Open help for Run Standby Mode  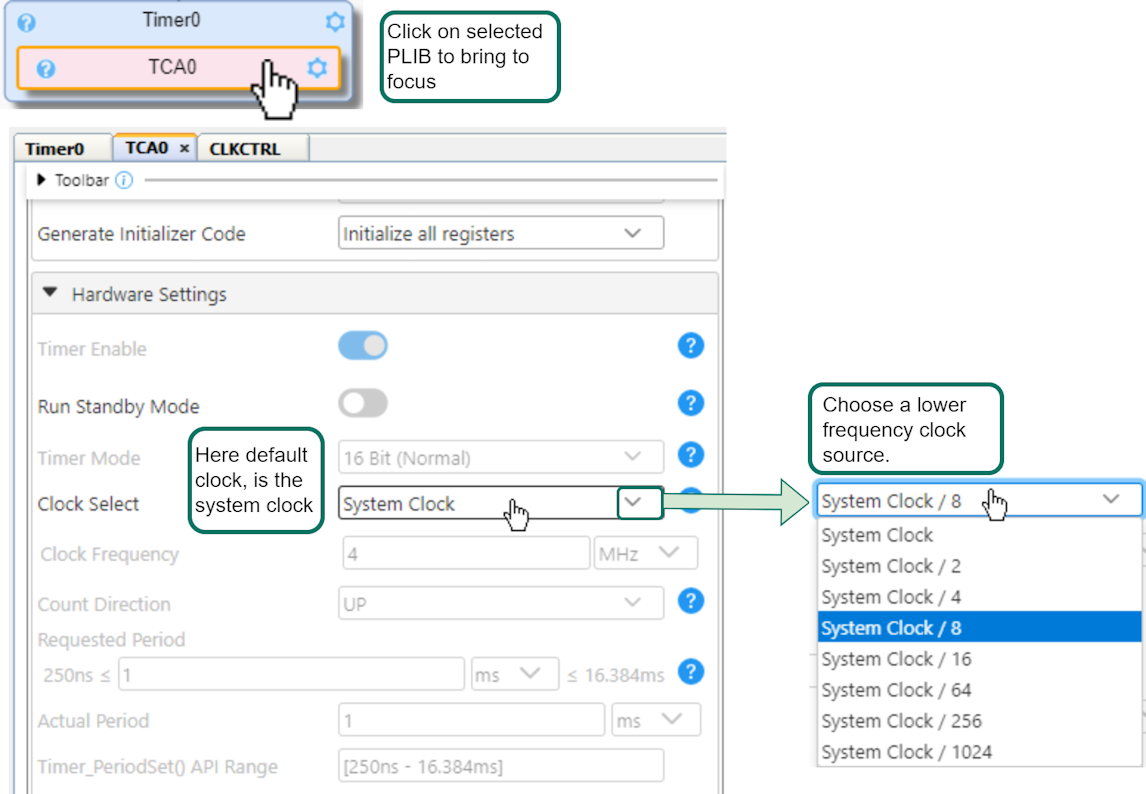click(x=690, y=404)
